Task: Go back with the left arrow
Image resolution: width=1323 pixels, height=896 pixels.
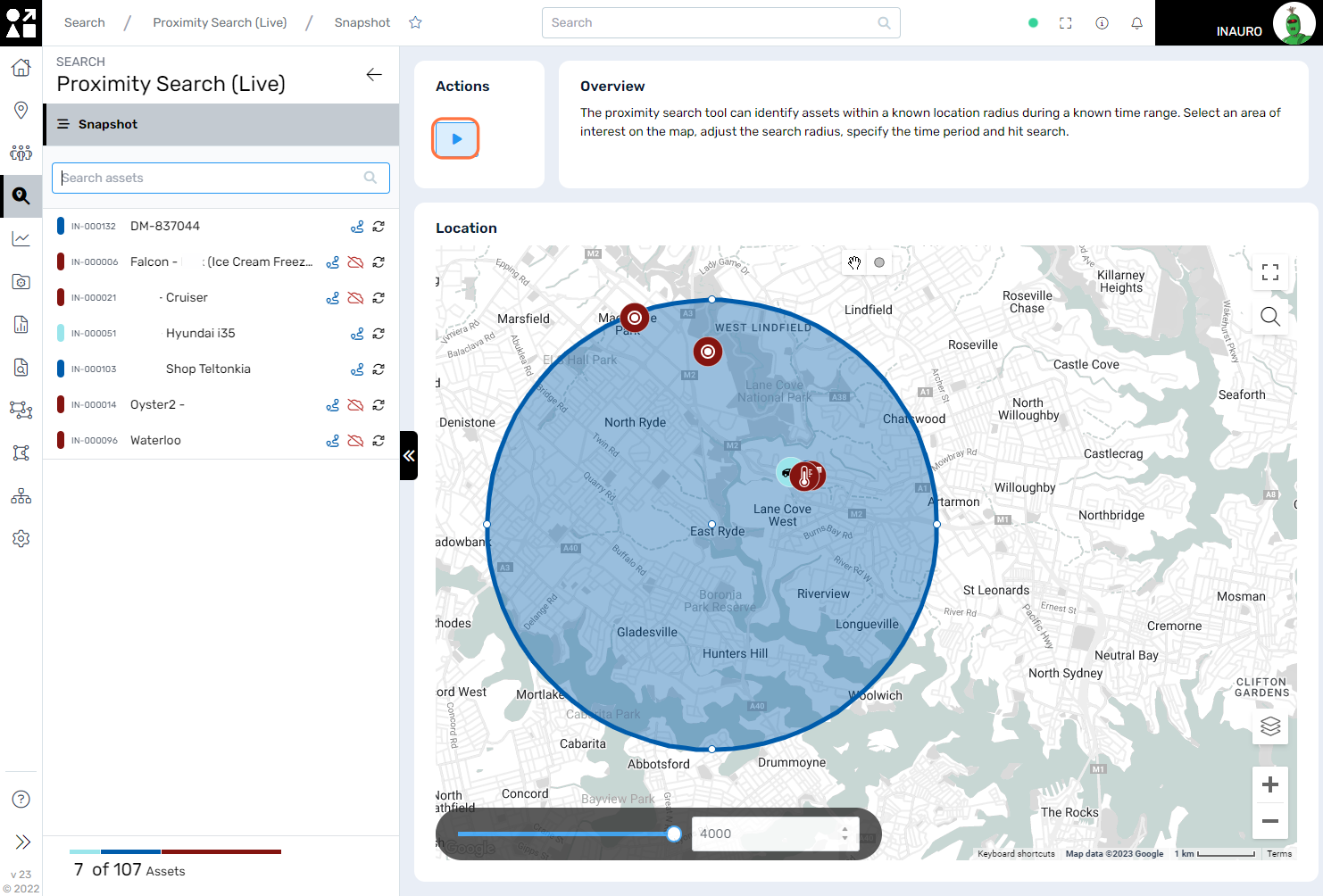Action: coord(374,75)
